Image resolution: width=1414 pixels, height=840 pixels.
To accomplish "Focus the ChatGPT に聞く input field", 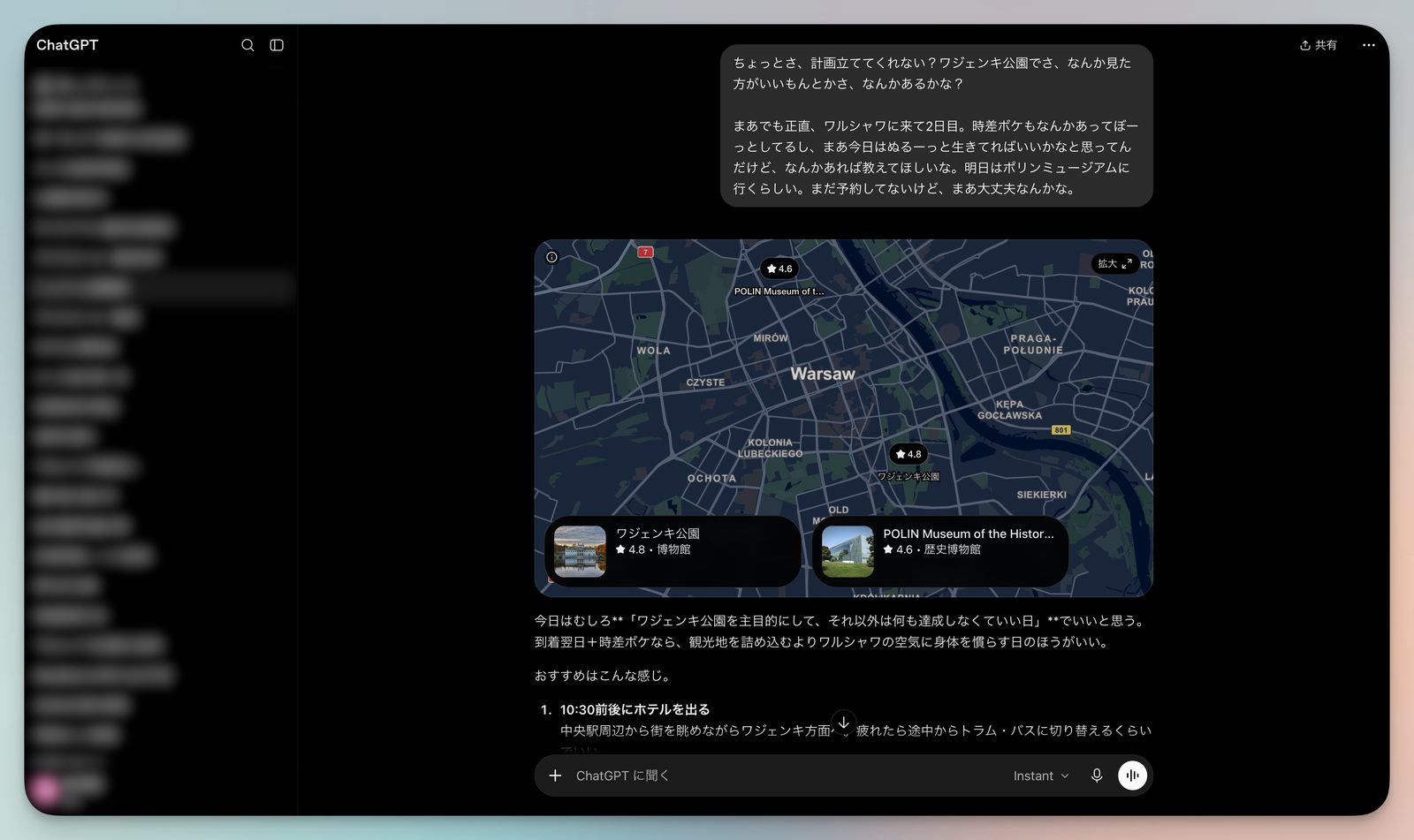I will click(787, 776).
